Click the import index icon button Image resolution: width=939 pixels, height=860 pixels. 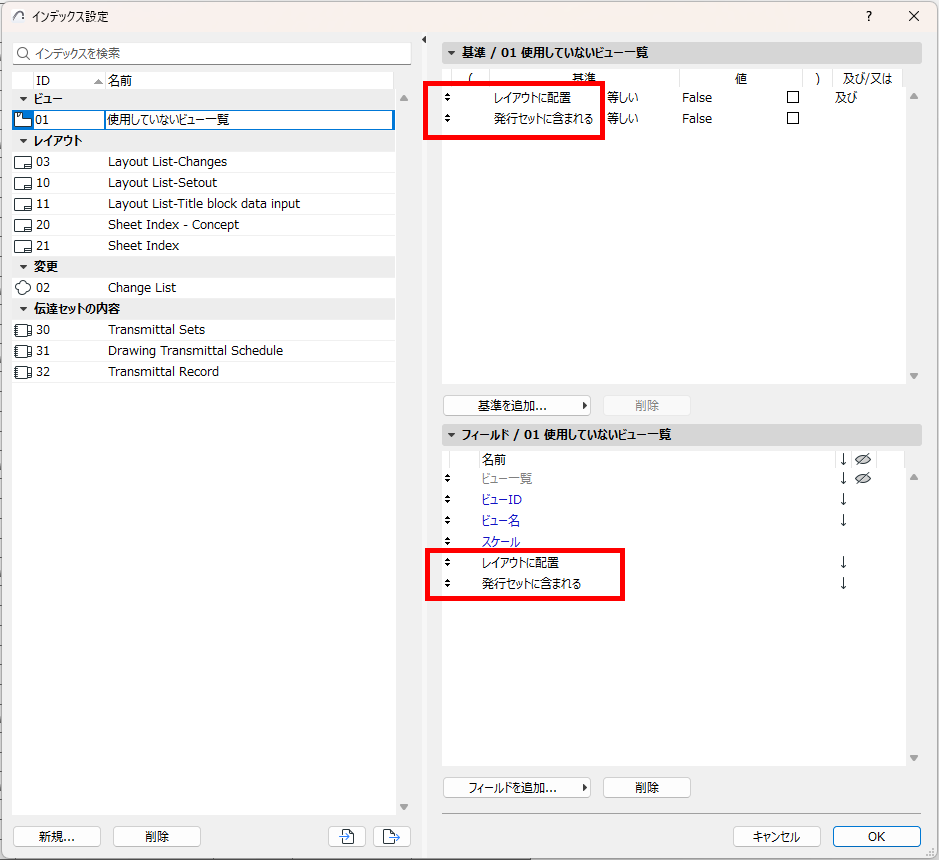point(347,836)
